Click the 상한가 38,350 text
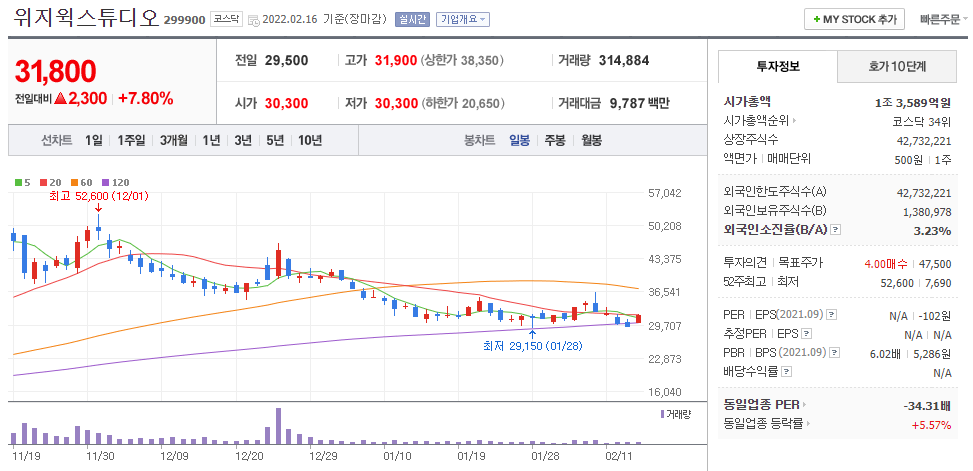This screenshot has width=973, height=471. click(x=462, y=61)
